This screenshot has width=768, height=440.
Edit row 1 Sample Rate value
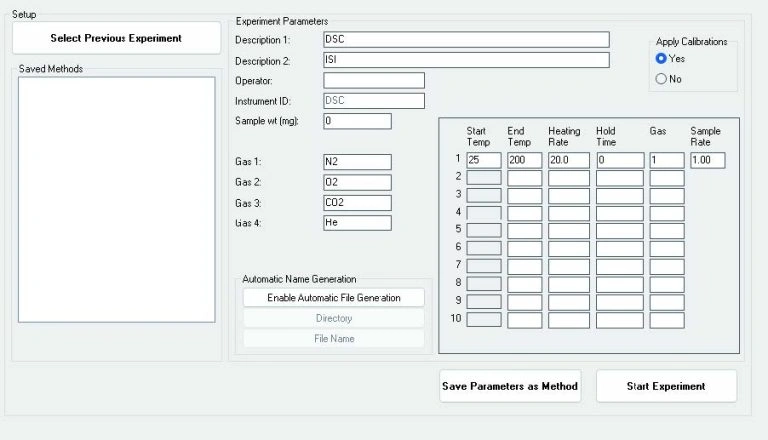(707, 160)
